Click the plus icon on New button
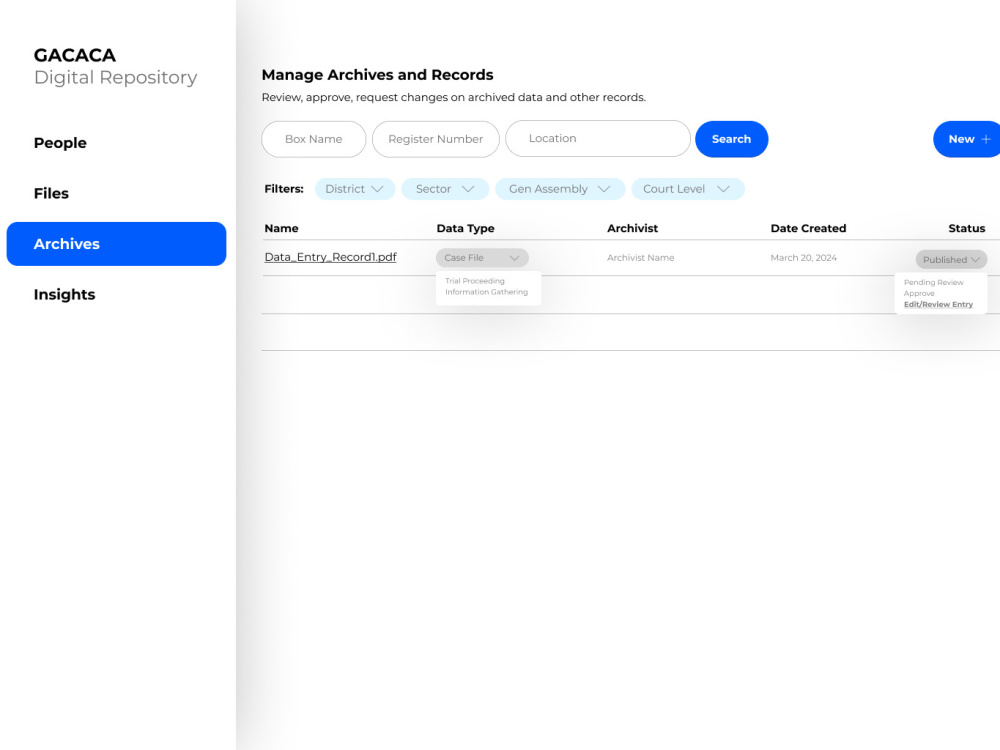1000x750 pixels. coord(985,139)
